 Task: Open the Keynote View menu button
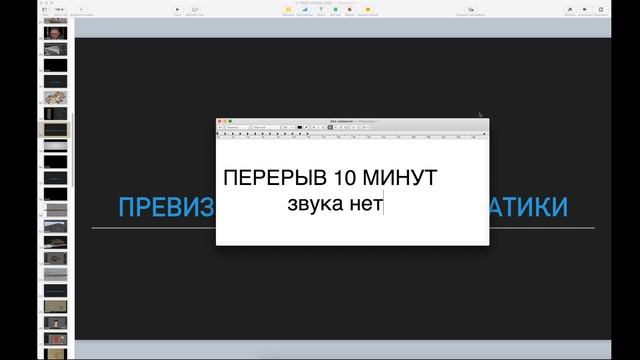[x=45, y=10]
